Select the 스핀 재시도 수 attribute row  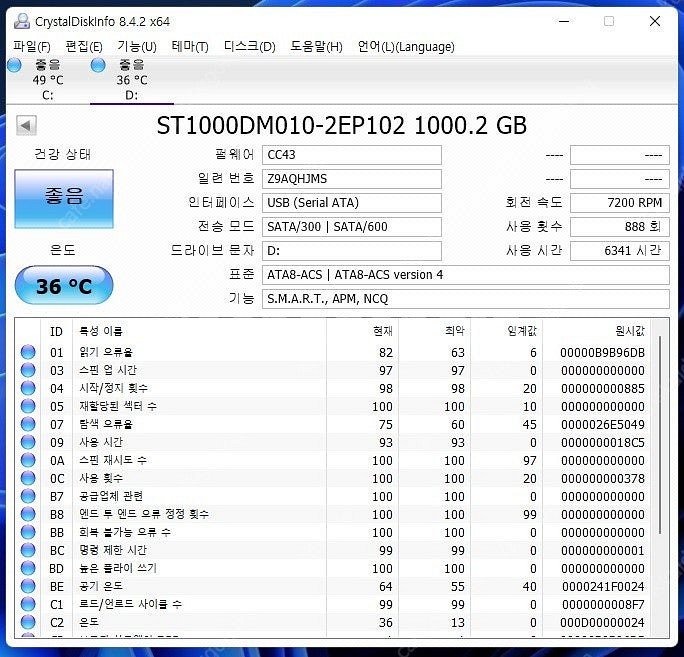[334, 460]
